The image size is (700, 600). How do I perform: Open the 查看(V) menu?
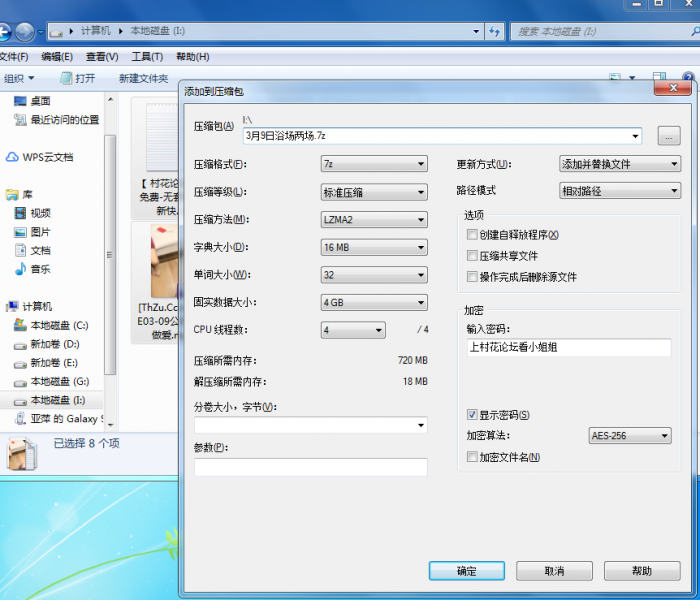tap(102, 57)
